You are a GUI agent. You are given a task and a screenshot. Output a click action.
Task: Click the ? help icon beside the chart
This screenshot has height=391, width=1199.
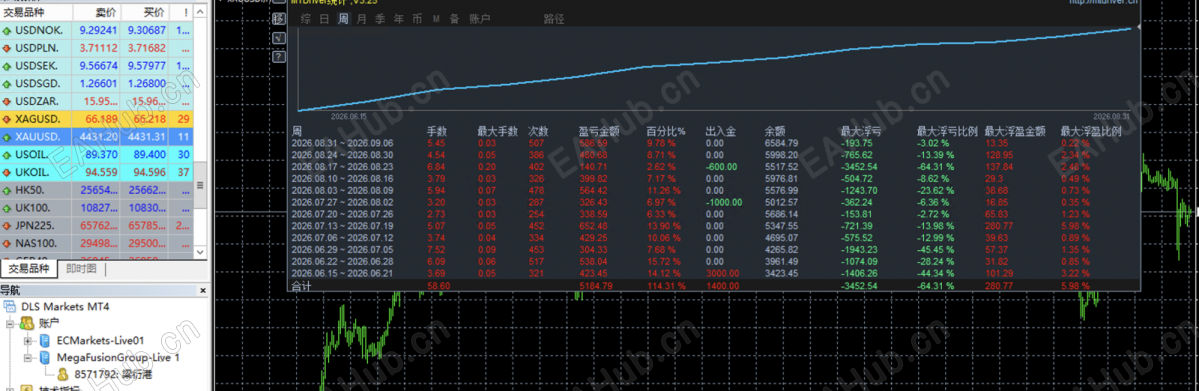coord(278,56)
